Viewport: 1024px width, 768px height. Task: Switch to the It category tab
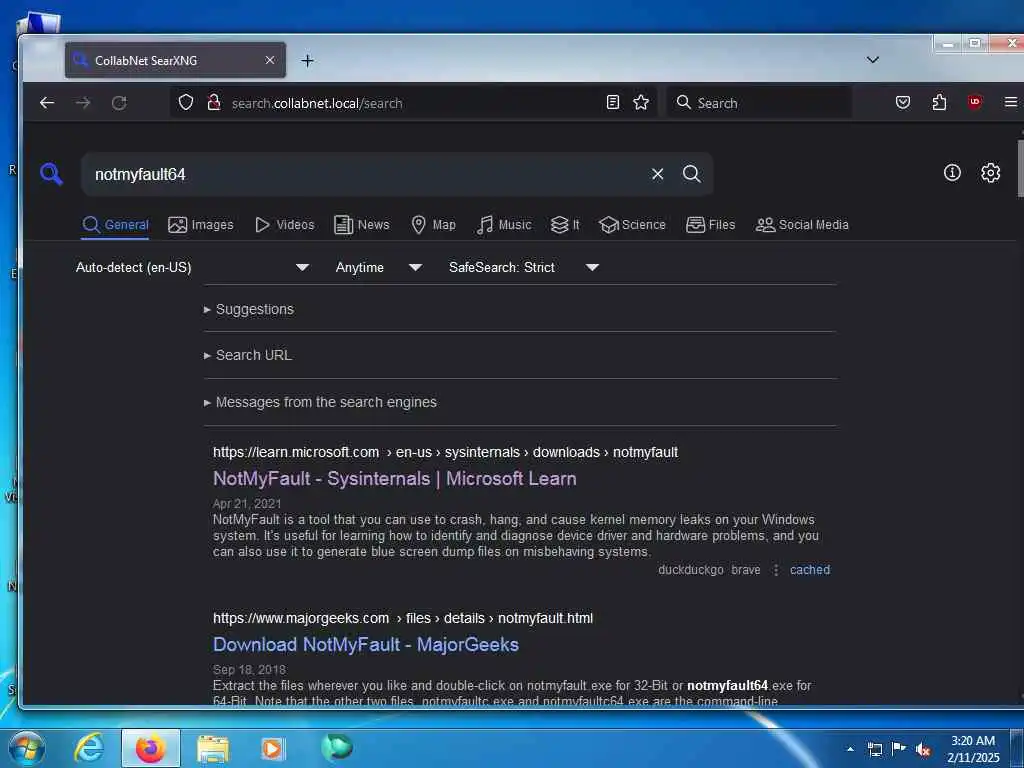[565, 225]
